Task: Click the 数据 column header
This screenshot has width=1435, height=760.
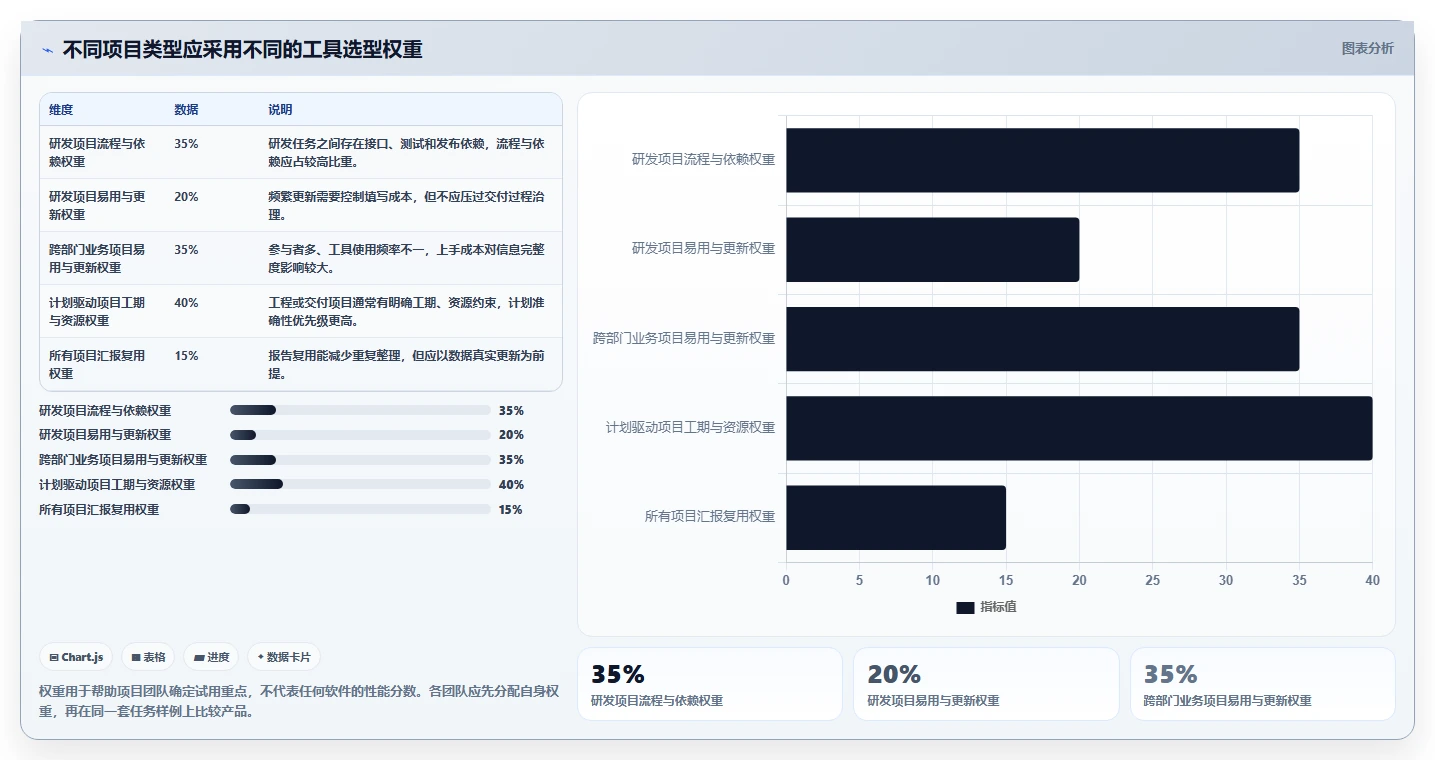Action: (186, 110)
